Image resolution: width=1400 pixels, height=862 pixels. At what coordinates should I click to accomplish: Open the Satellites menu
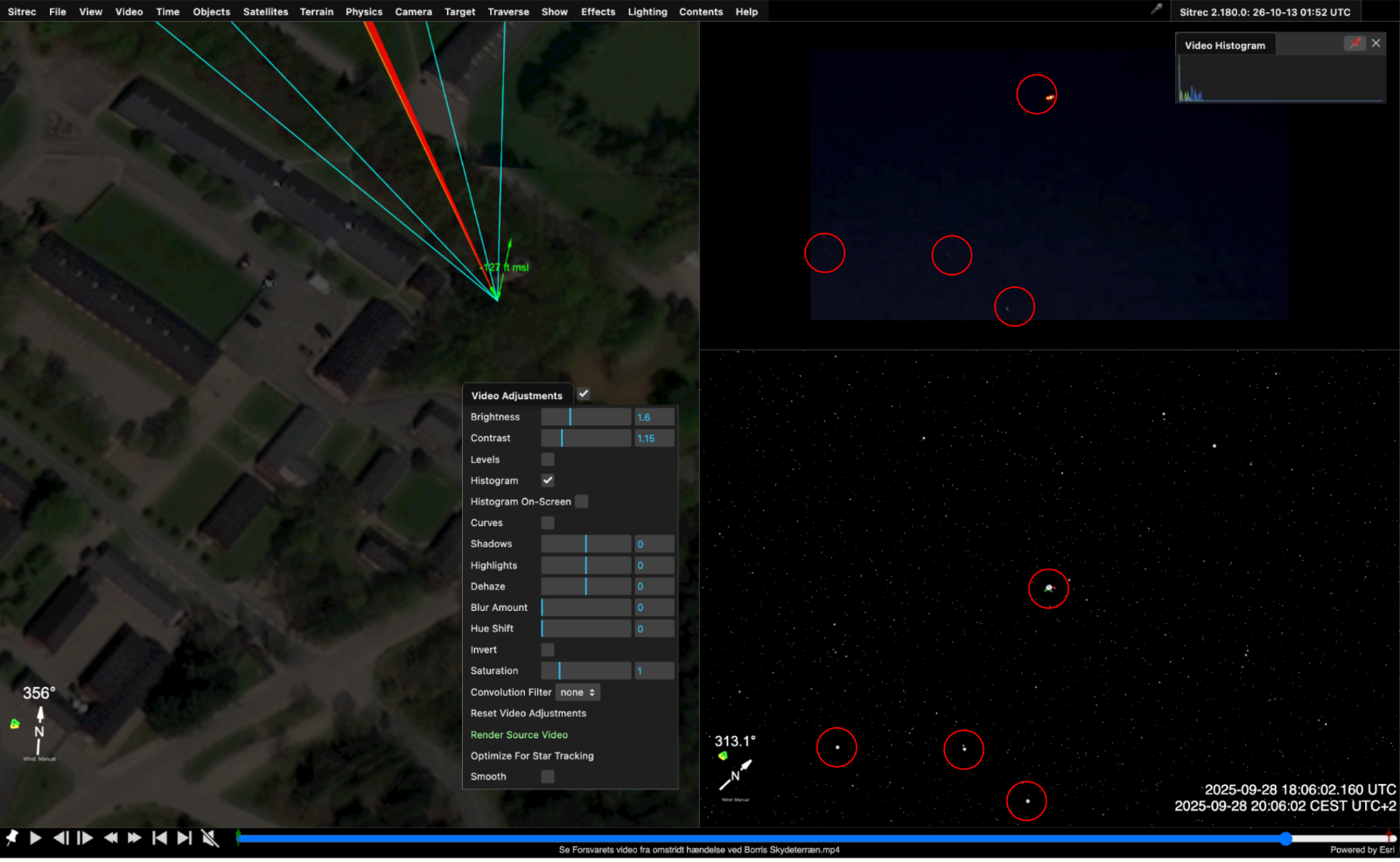tap(265, 11)
